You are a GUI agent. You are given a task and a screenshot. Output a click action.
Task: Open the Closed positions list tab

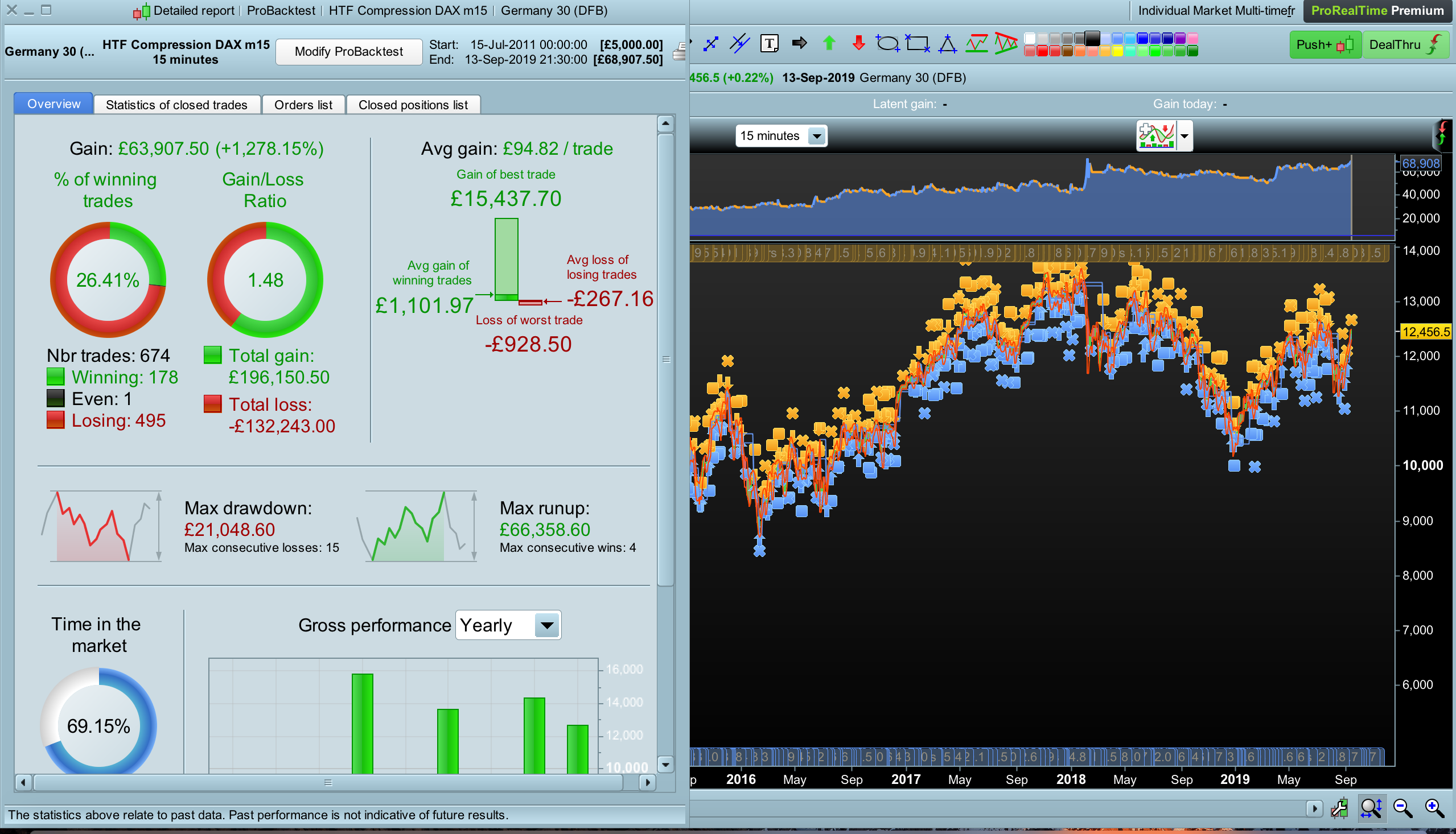[413, 105]
